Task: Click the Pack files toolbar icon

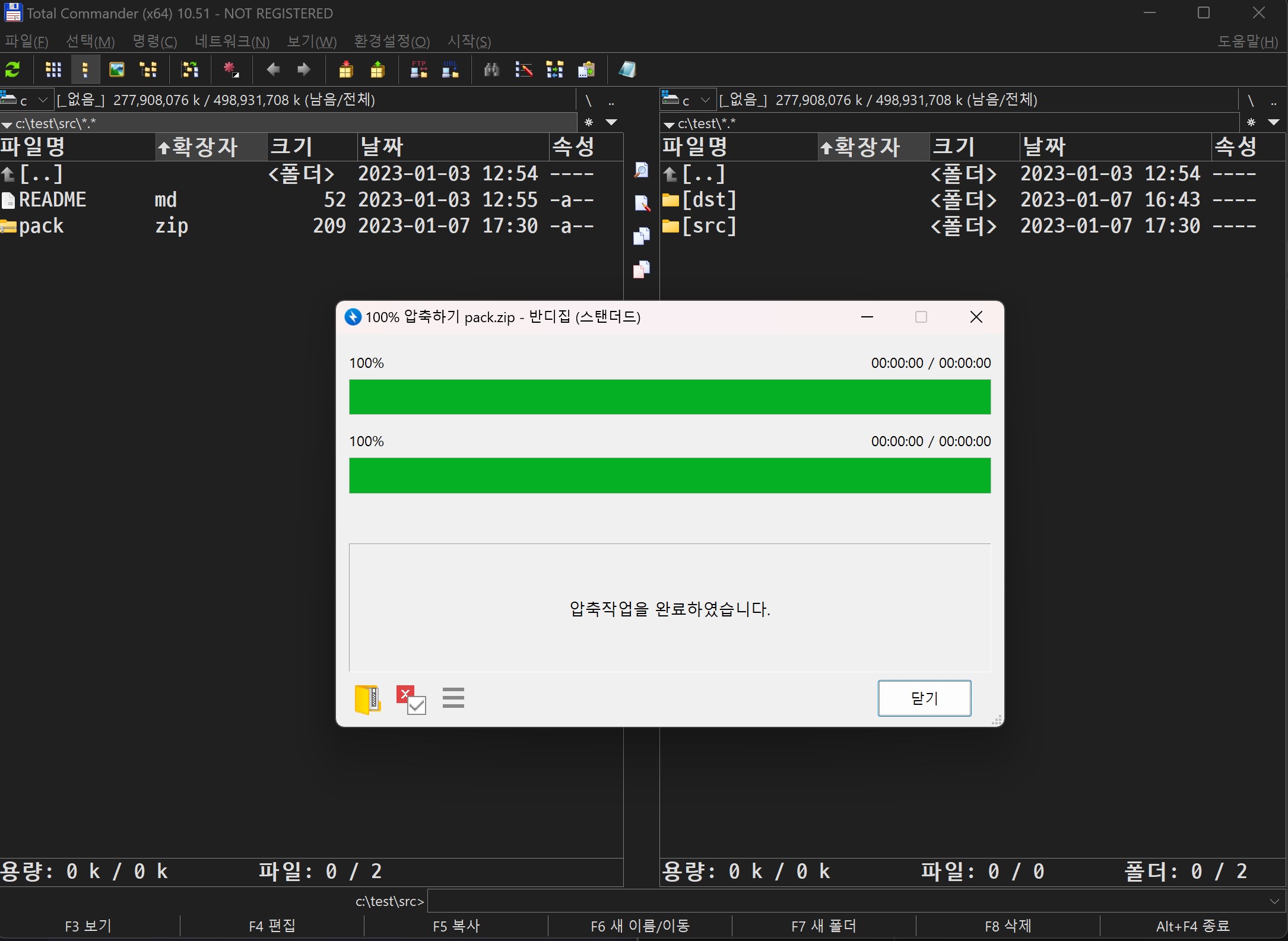Action: tap(346, 70)
